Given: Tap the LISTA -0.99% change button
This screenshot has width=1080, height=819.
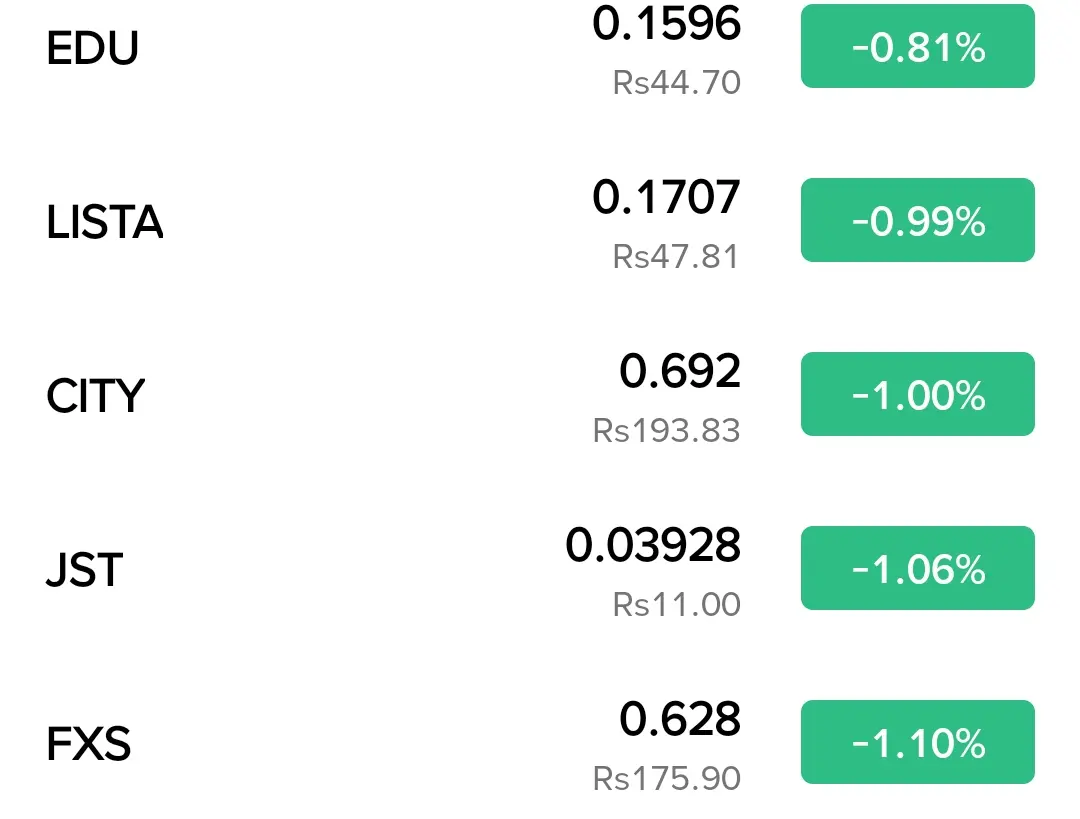Looking at the screenshot, I should tap(917, 220).
